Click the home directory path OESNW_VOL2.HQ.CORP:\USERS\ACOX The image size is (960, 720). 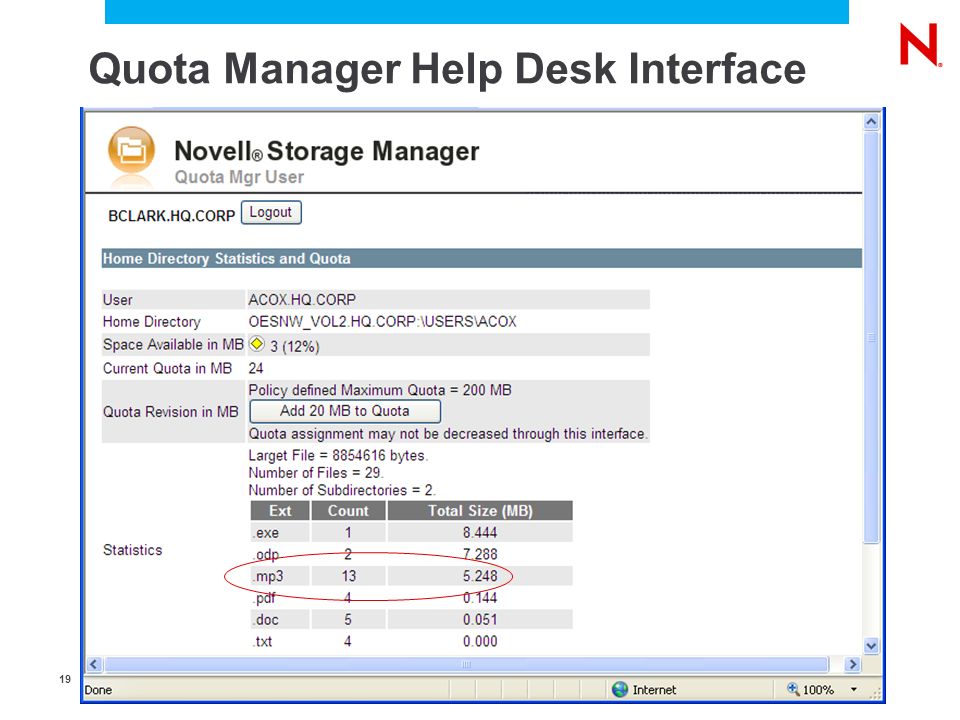click(x=383, y=321)
